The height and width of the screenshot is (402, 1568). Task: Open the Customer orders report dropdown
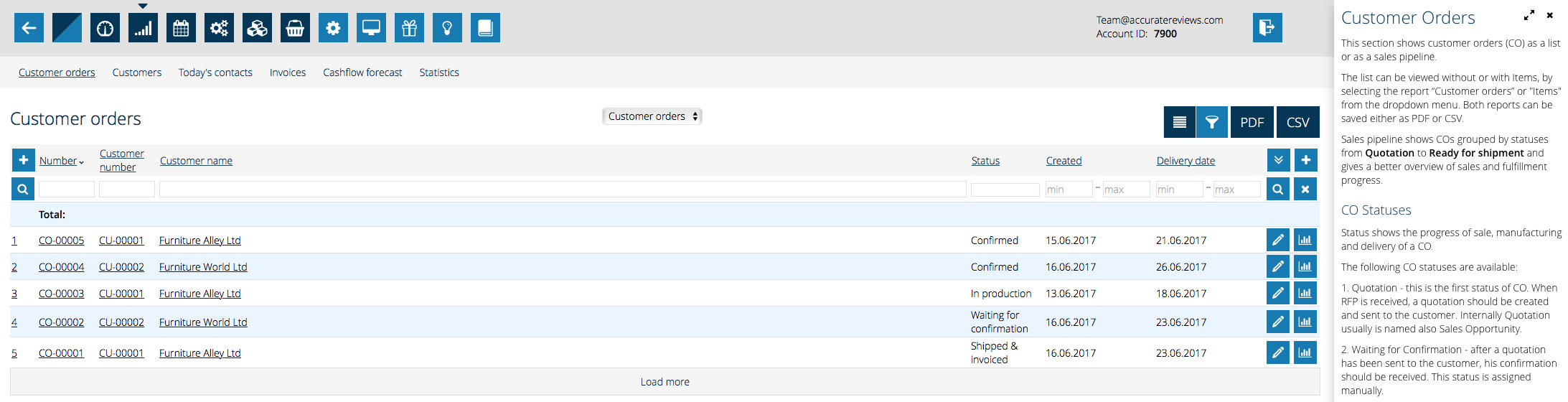coord(652,116)
